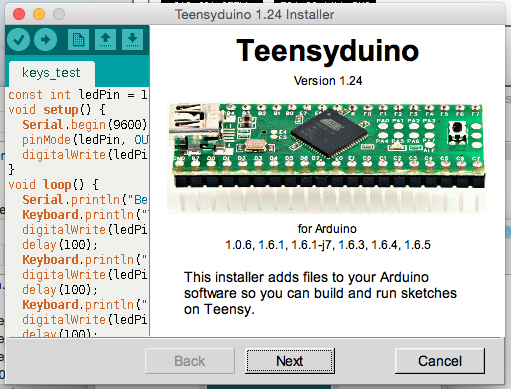This screenshot has width=511, height=389.
Task: Click the Serial.begin(9600) code line
Action: coord(85,125)
